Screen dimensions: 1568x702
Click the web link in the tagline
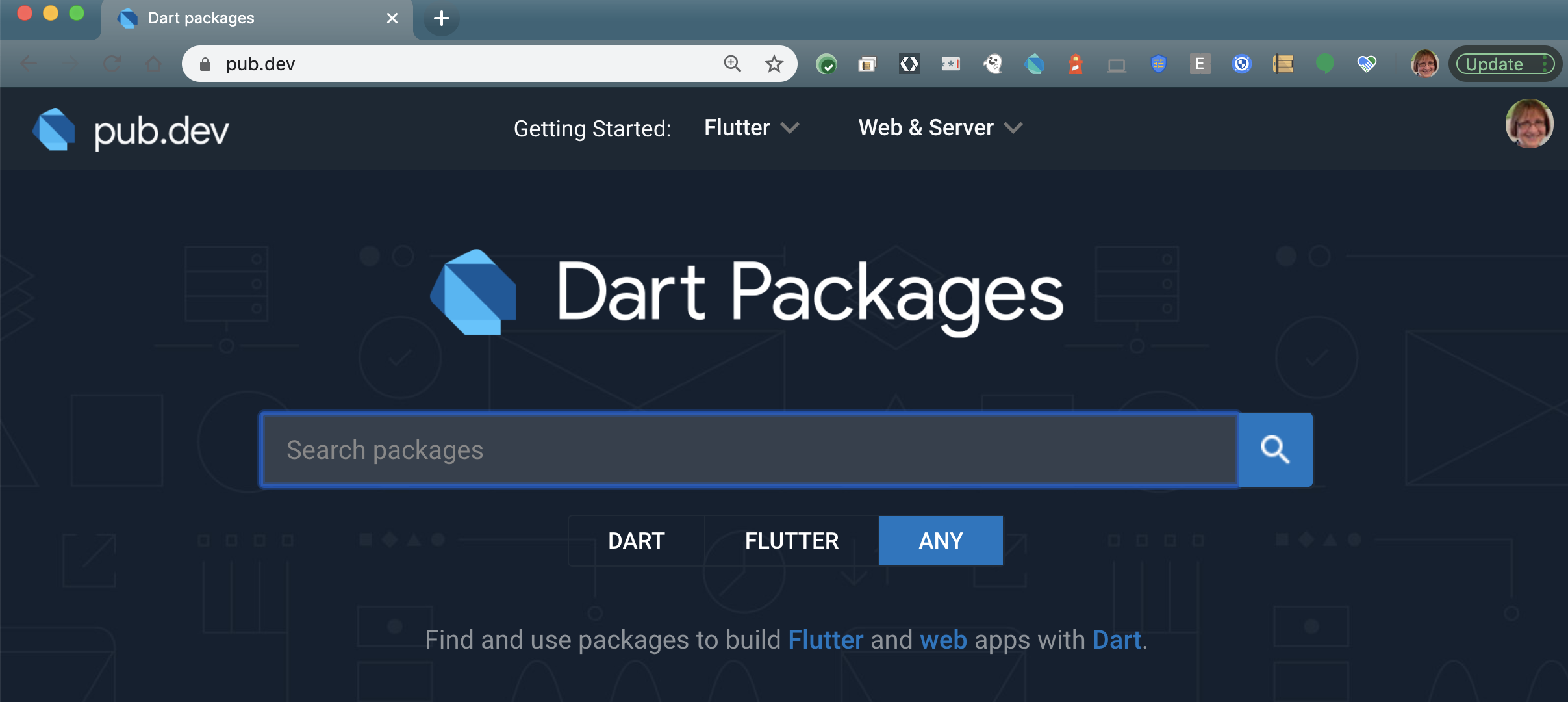coord(943,640)
